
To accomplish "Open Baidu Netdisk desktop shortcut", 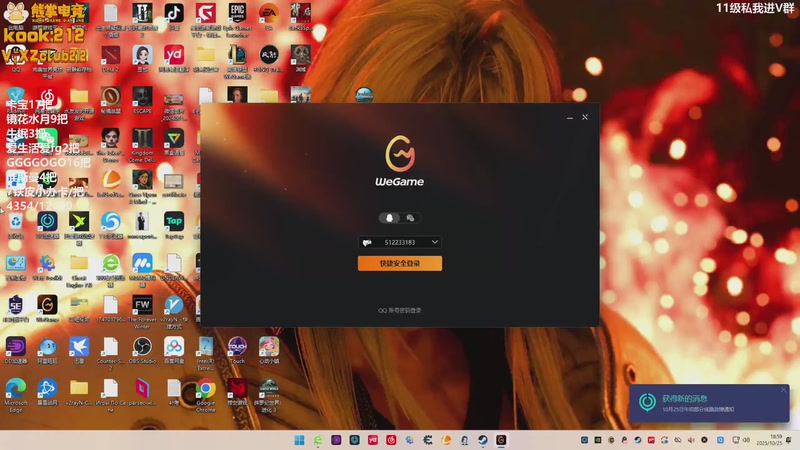I will [174, 350].
